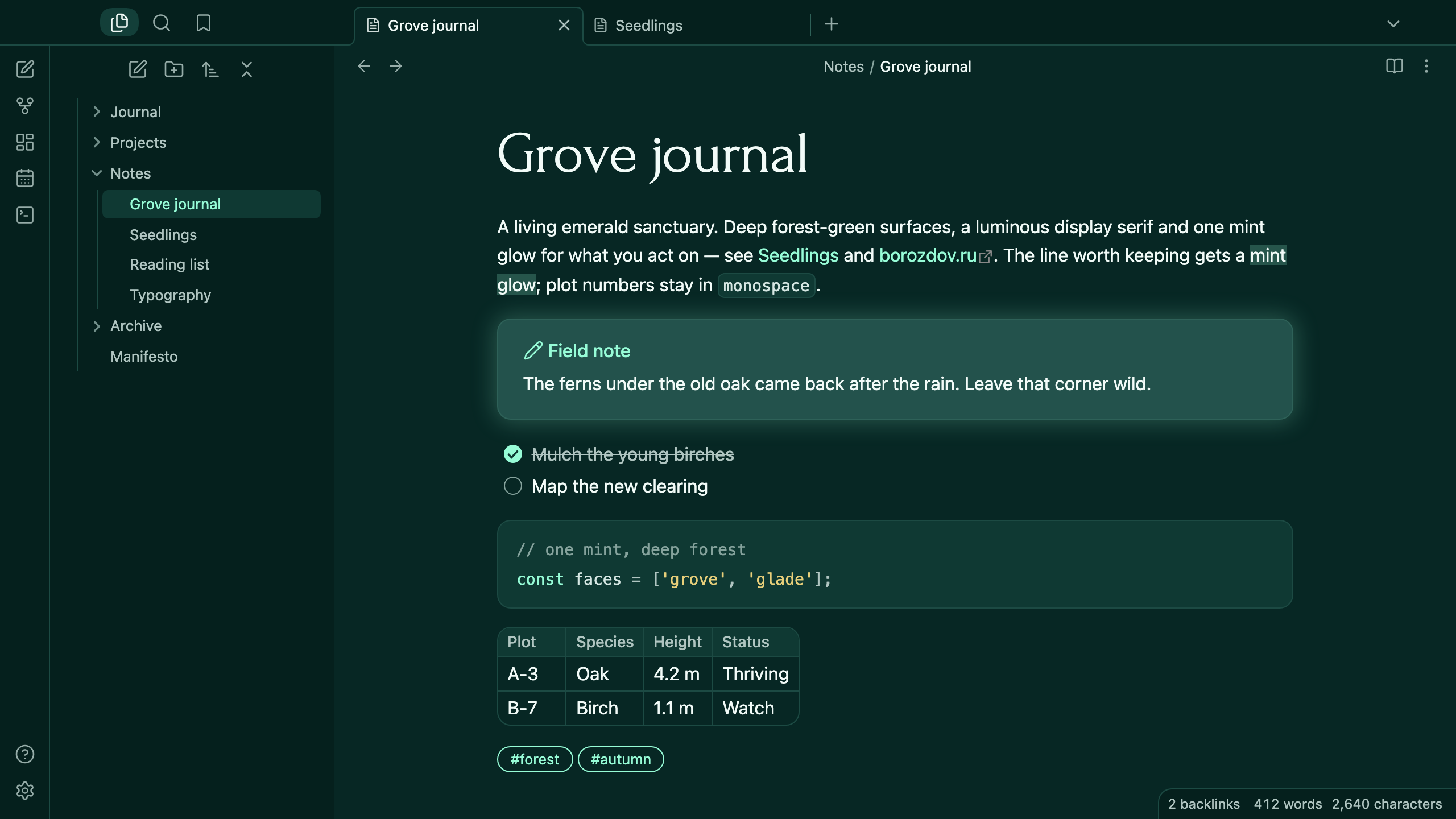Change sort order icon in file explorer

click(210, 69)
